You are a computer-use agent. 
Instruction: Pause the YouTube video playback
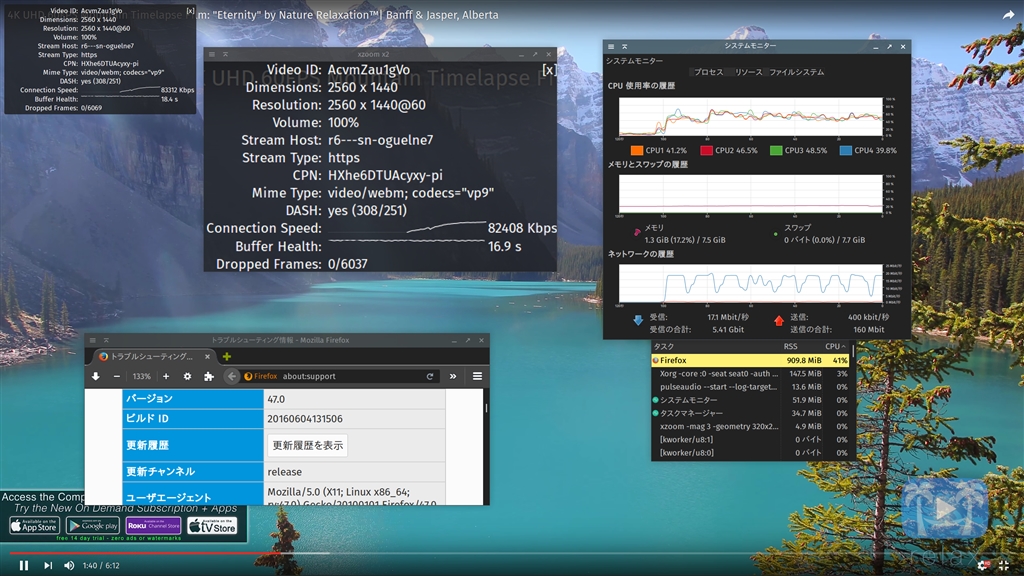[x=24, y=566]
